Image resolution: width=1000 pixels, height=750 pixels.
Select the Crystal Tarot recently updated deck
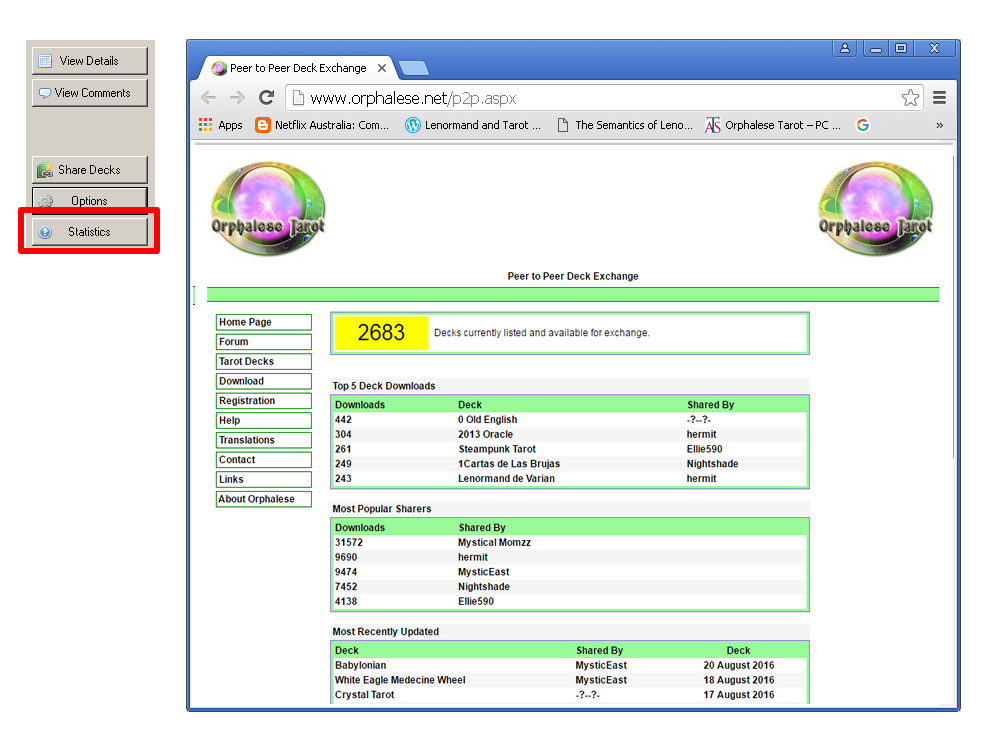pos(364,695)
